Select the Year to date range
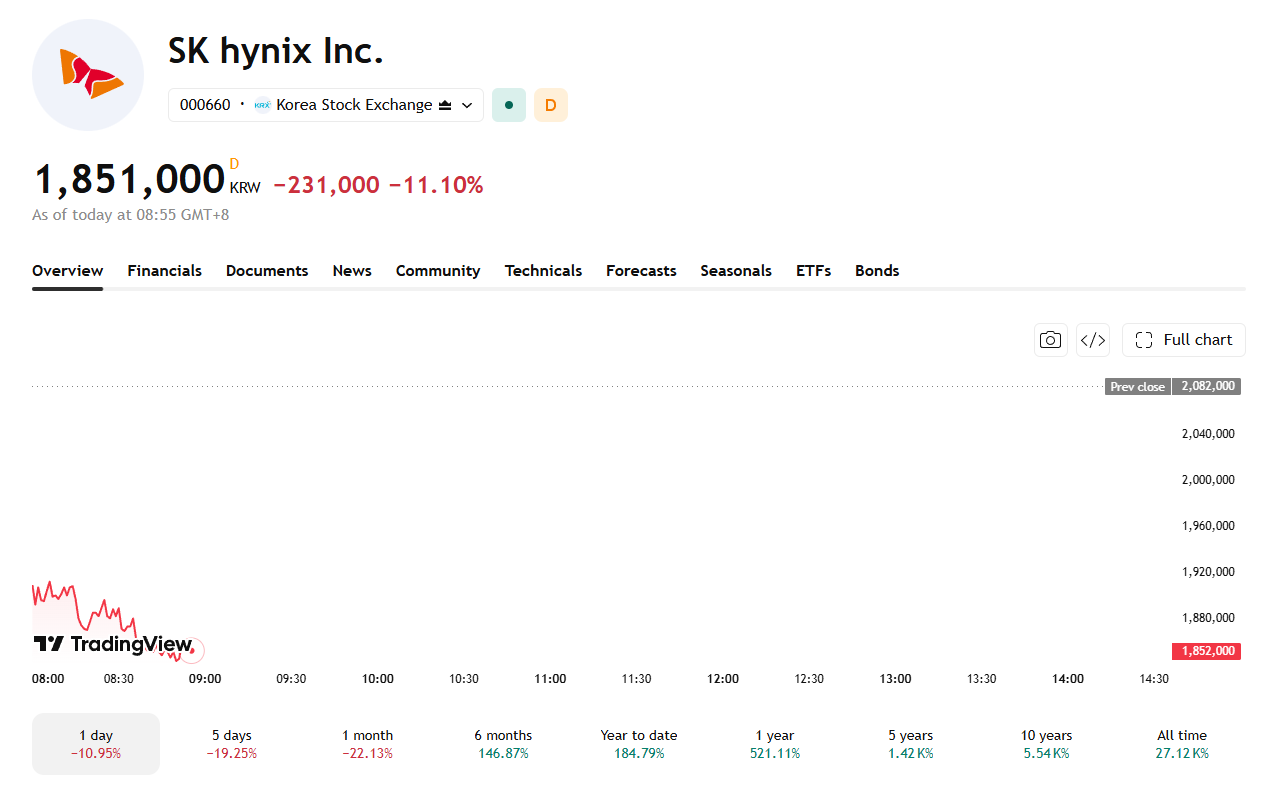 [639, 744]
